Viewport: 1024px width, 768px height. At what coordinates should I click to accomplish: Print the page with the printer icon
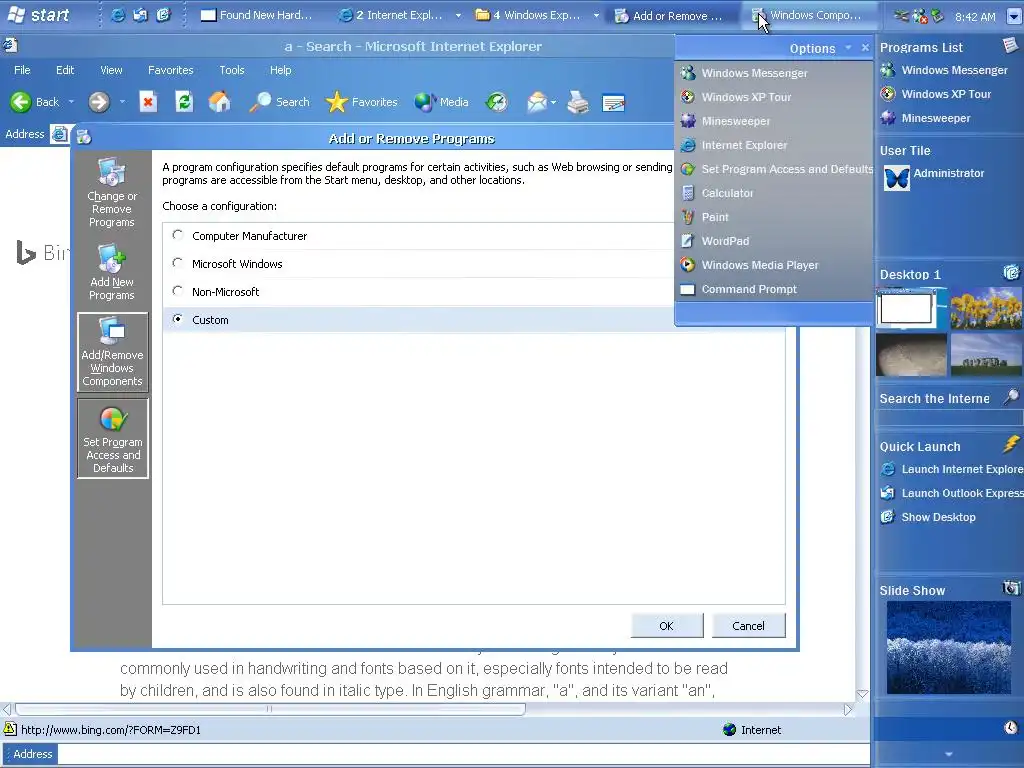coord(577,102)
